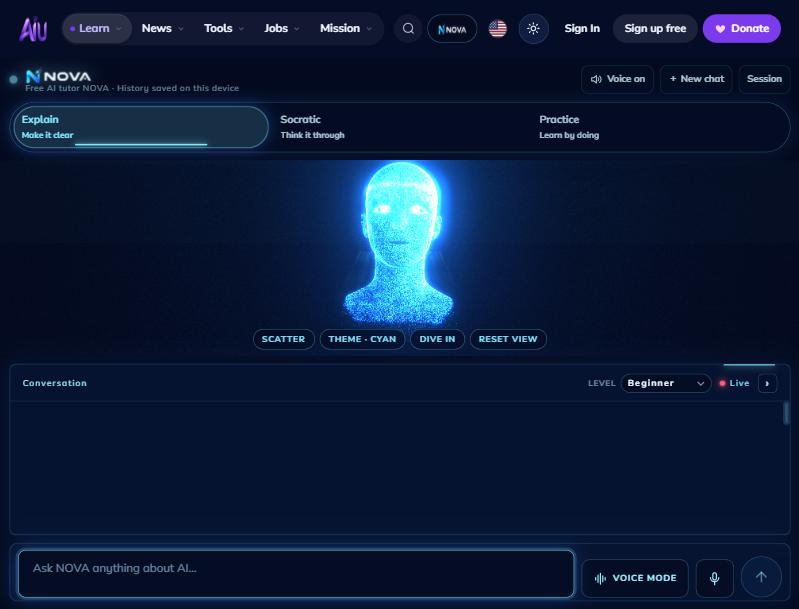Image resolution: width=799 pixels, height=609 pixels.
Task: Open the Beginner level dropdown
Action: (665, 383)
